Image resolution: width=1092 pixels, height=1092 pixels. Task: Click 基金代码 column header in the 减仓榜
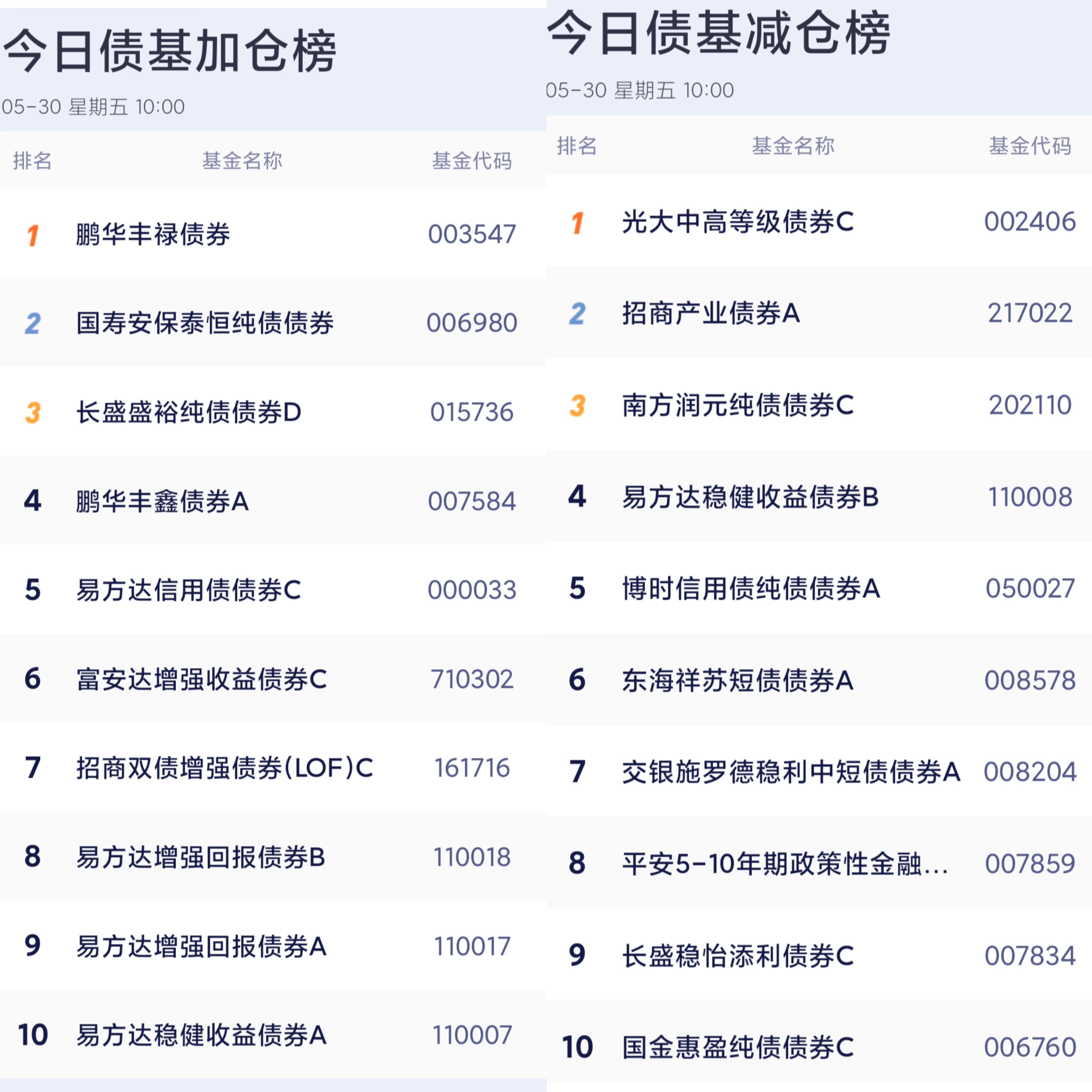tap(1030, 146)
